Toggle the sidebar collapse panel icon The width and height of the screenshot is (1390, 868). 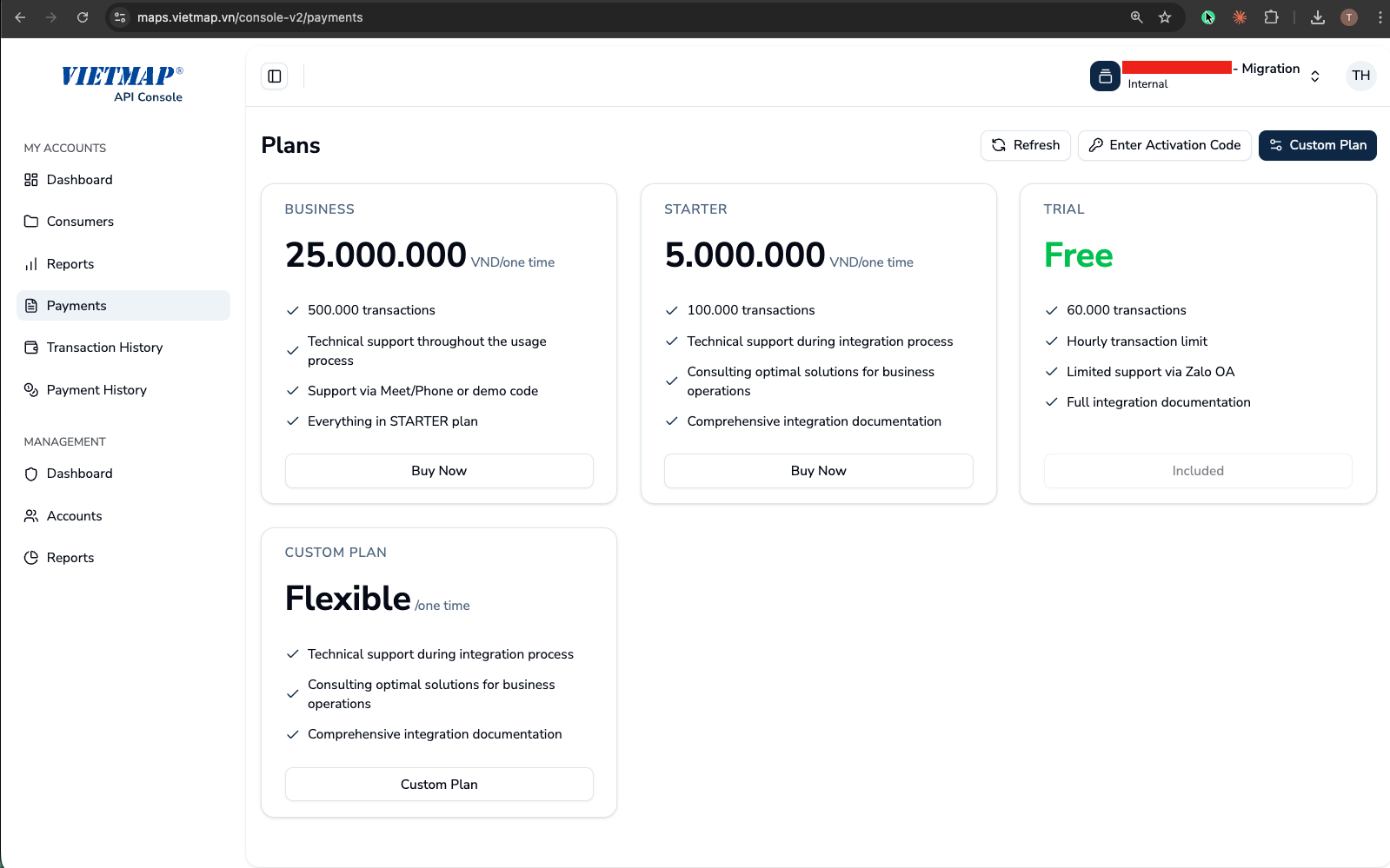click(x=275, y=76)
